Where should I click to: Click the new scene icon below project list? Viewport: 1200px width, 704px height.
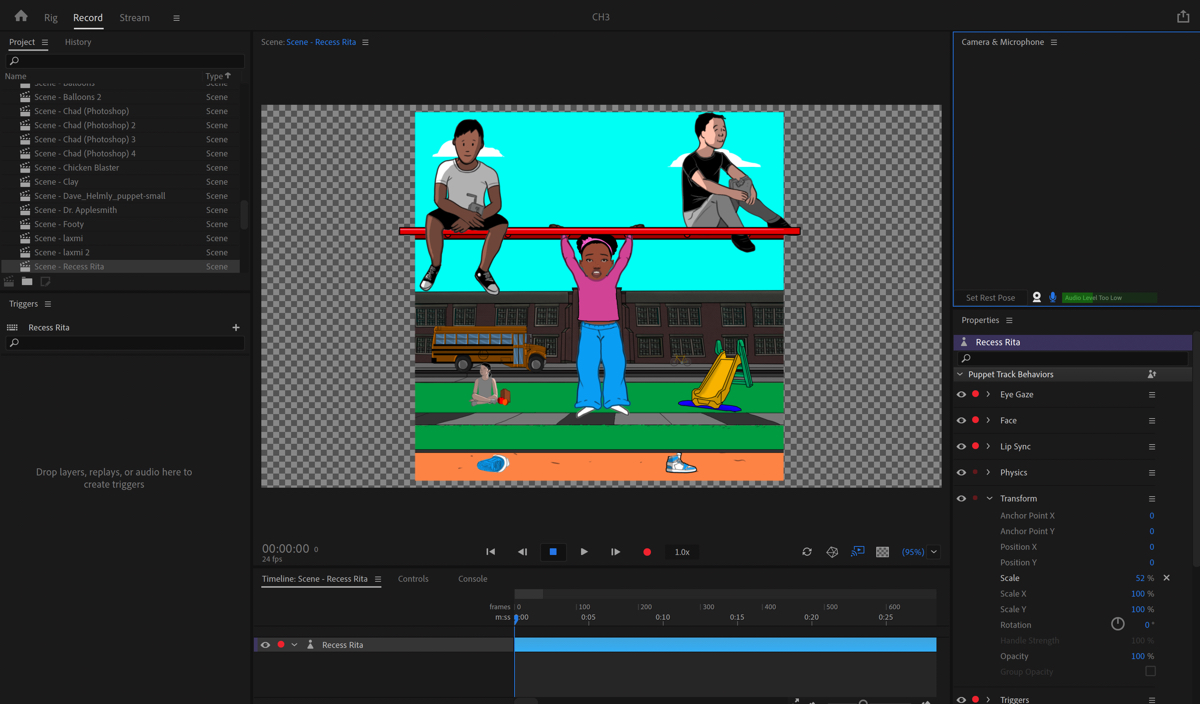point(10,282)
